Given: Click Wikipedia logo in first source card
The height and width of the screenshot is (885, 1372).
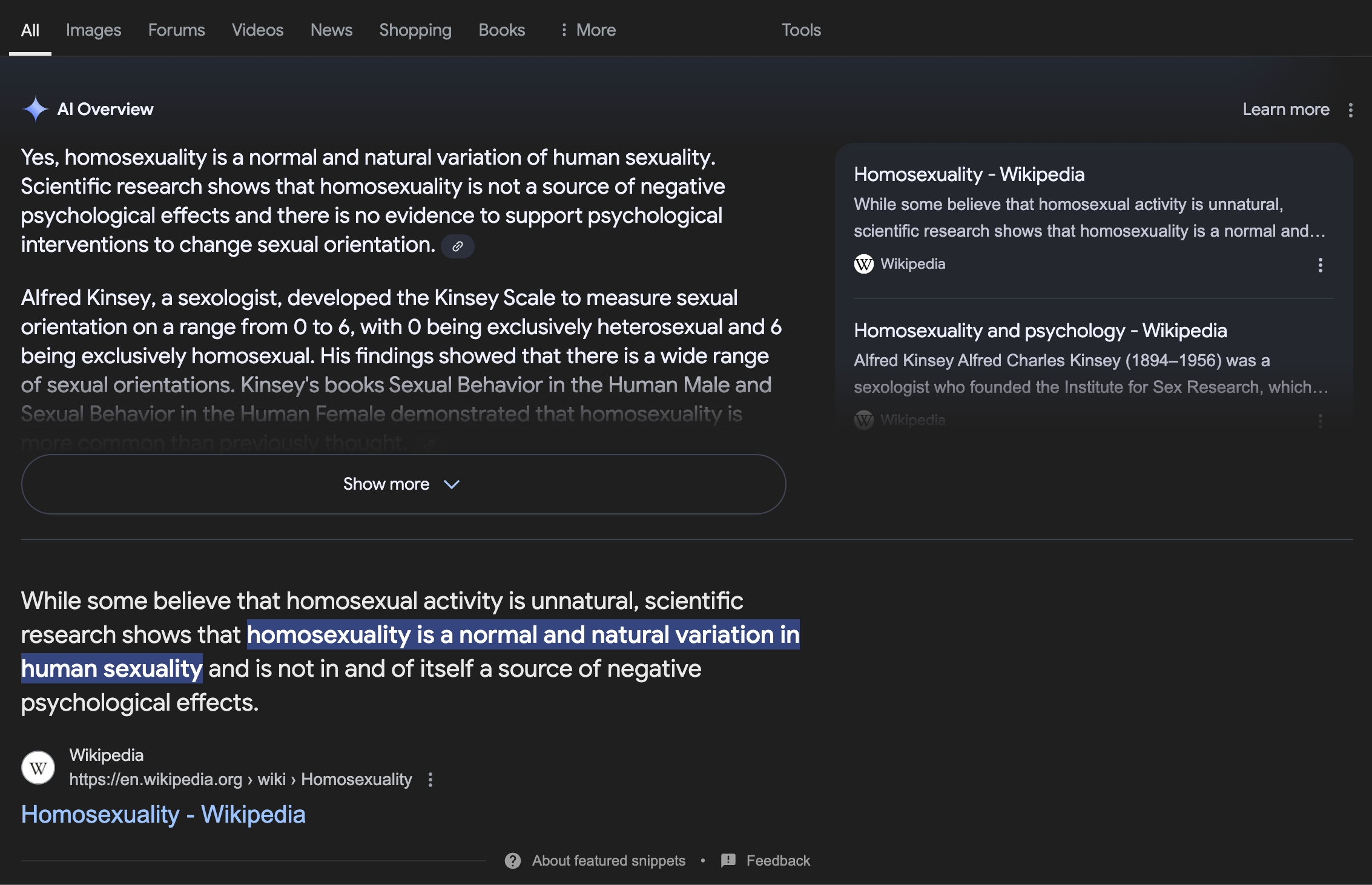Looking at the screenshot, I should [x=863, y=264].
